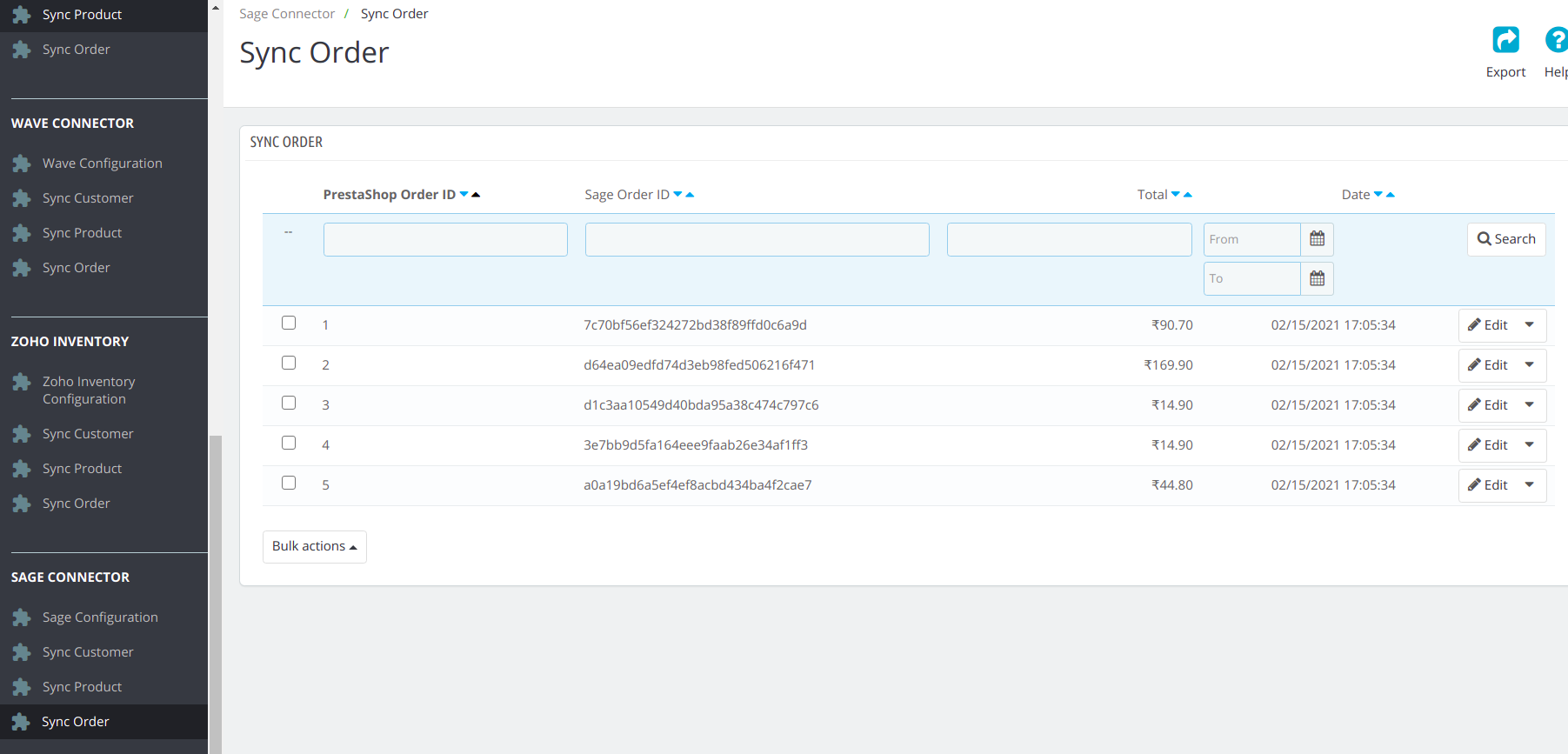
Task: Open the From date calendar icon
Action: (1317, 239)
